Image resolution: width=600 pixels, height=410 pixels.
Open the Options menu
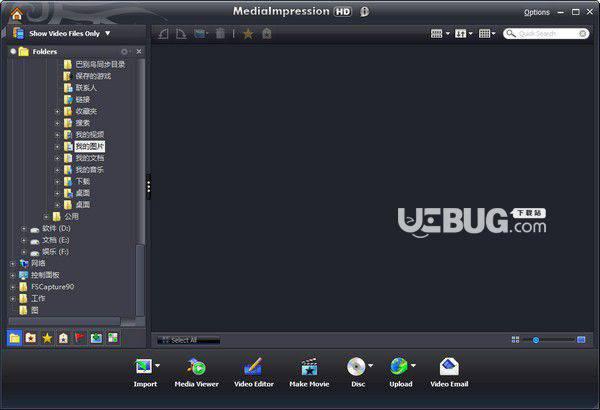click(x=536, y=12)
